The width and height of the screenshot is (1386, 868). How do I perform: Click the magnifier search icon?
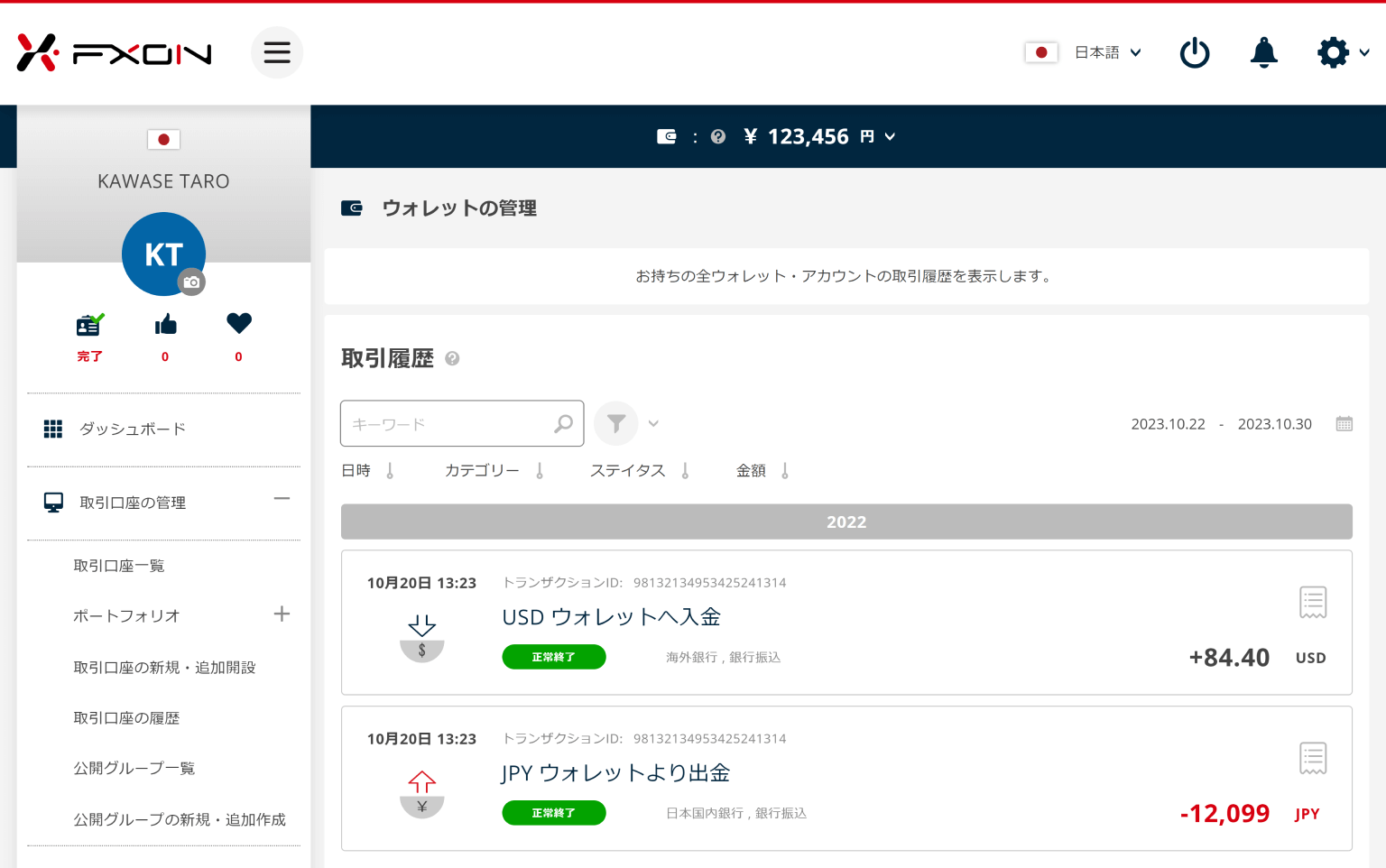(563, 423)
